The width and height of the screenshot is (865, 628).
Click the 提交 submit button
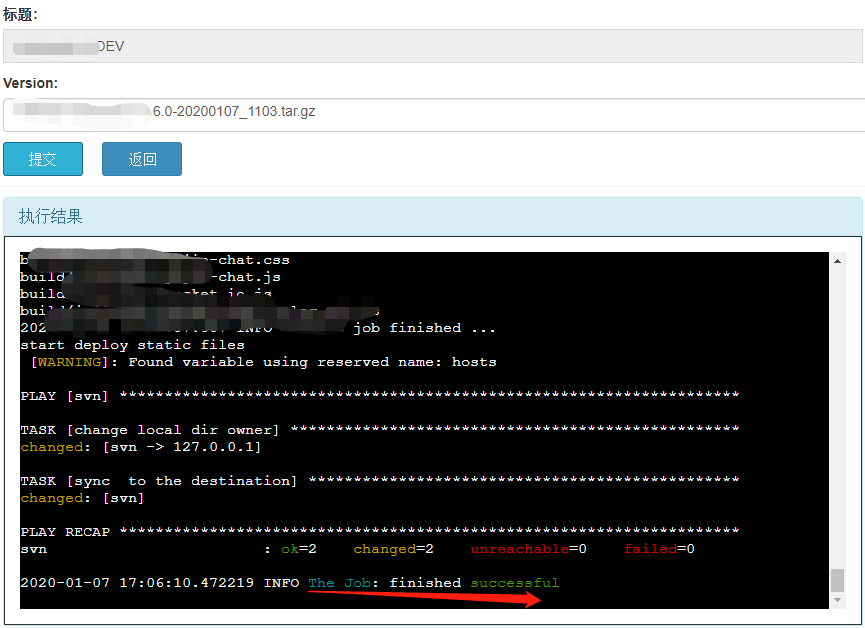(x=43, y=159)
